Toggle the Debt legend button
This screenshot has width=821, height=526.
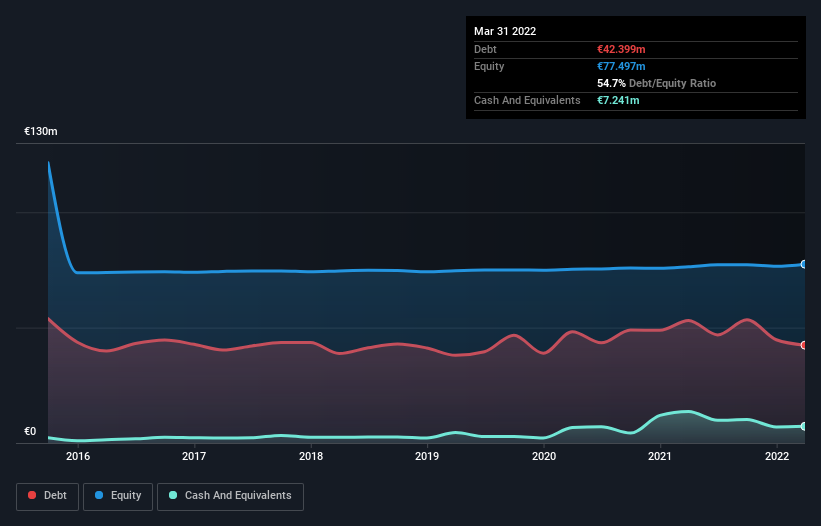coord(48,496)
